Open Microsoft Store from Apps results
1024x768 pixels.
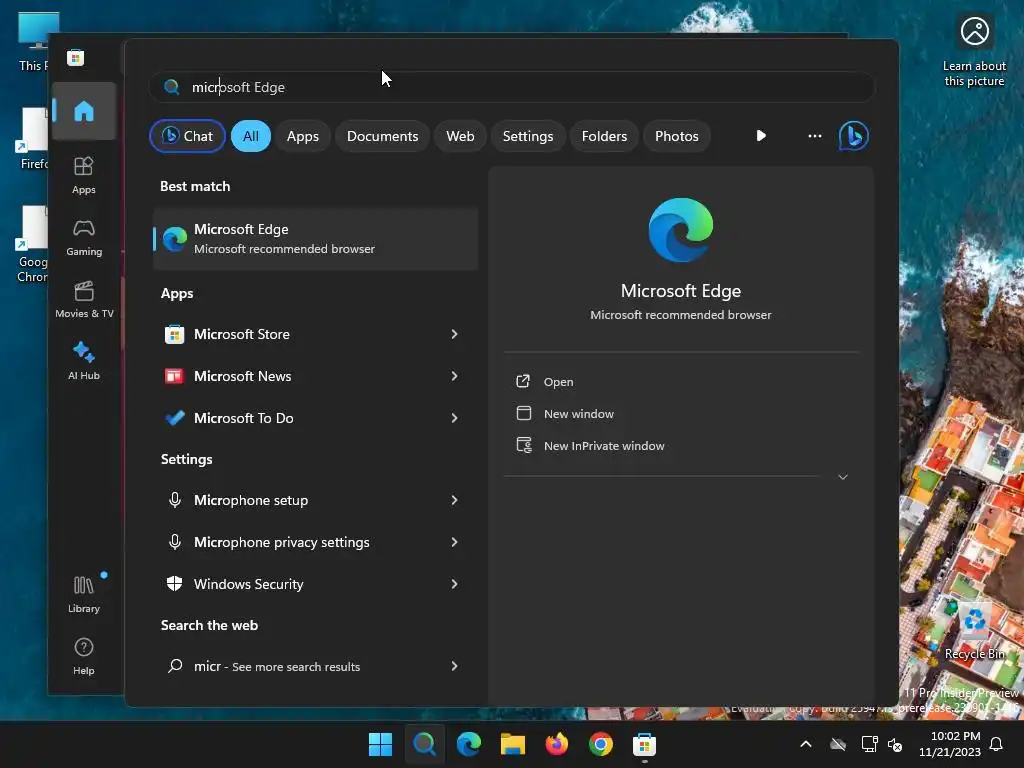315,334
